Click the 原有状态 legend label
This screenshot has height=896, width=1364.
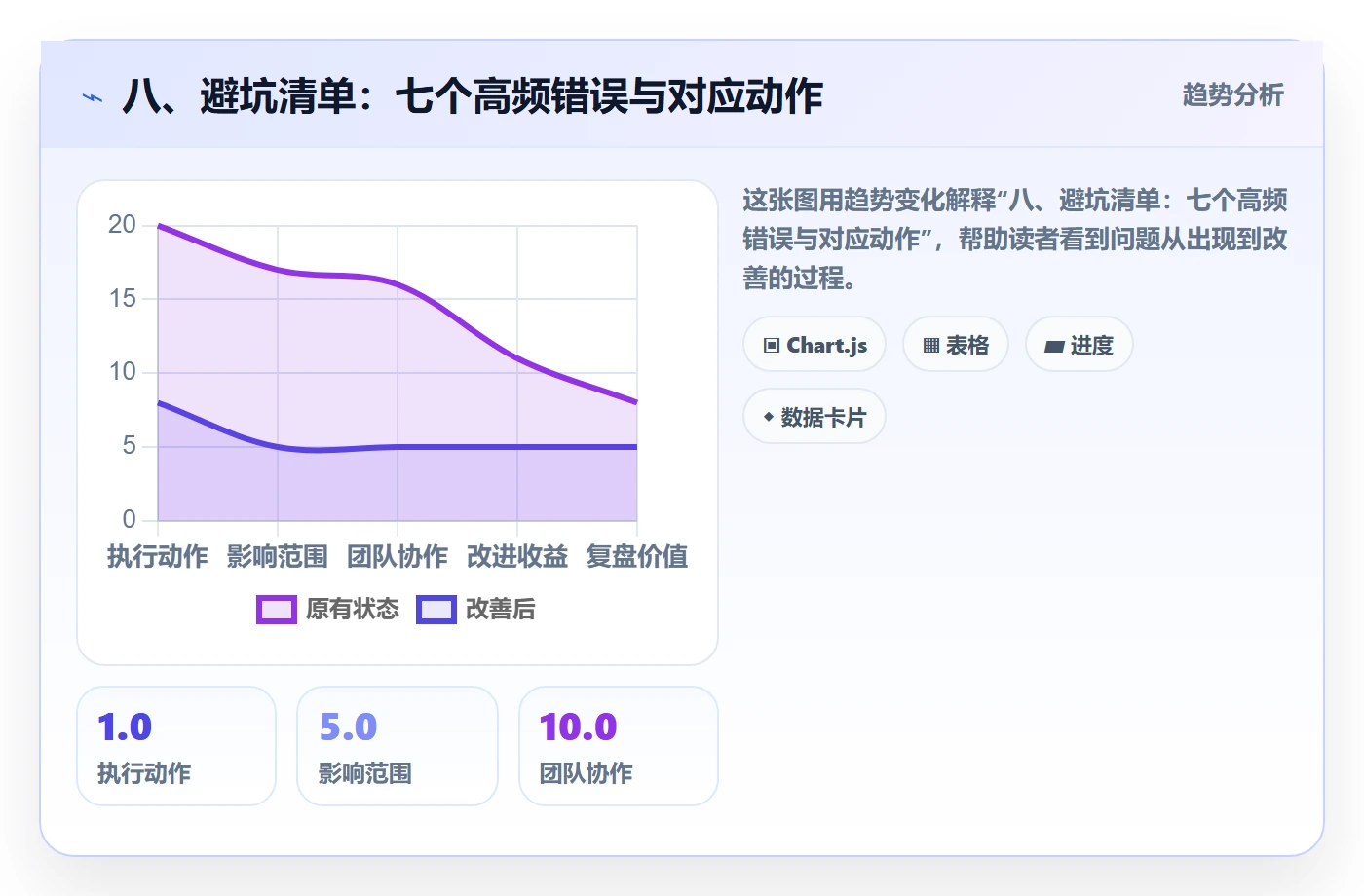[353, 610]
